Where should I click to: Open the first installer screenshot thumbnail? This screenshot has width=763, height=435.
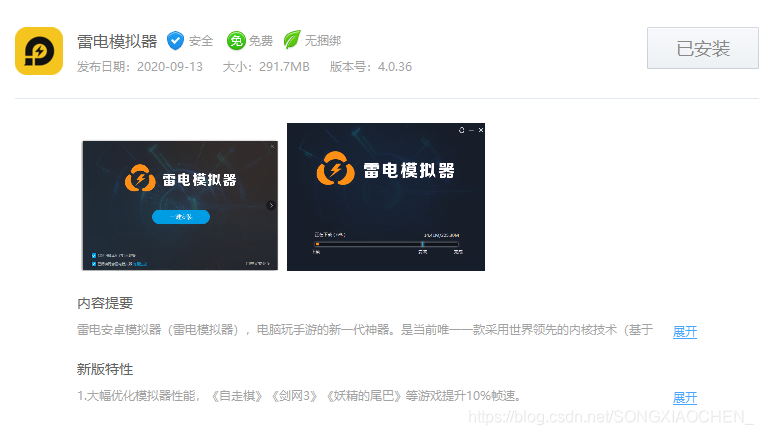[x=180, y=205]
